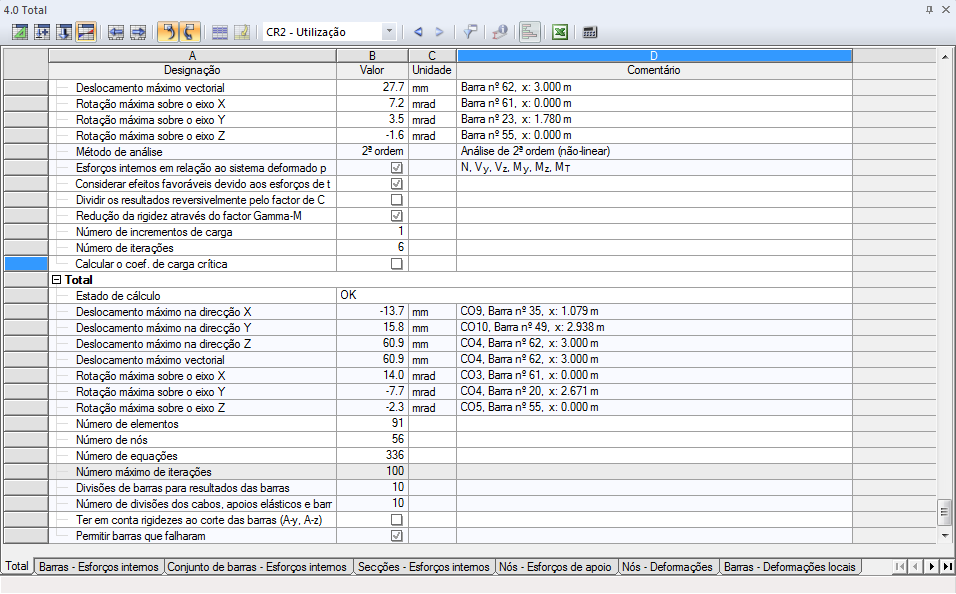This screenshot has height=594, width=956.
Task: Export table to Excel
Action: point(560,32)
